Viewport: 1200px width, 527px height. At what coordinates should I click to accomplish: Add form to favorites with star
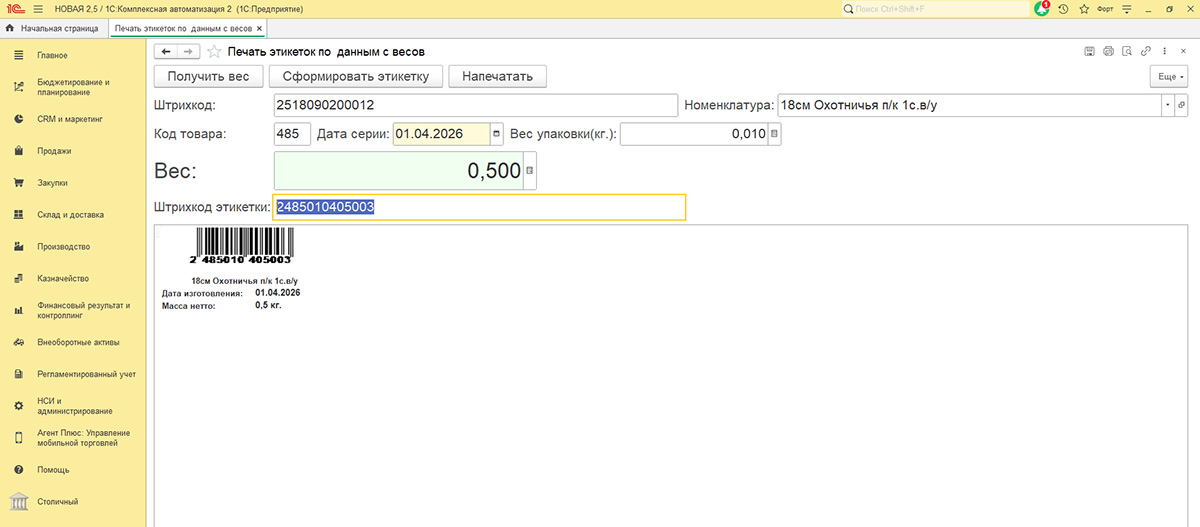213,51
